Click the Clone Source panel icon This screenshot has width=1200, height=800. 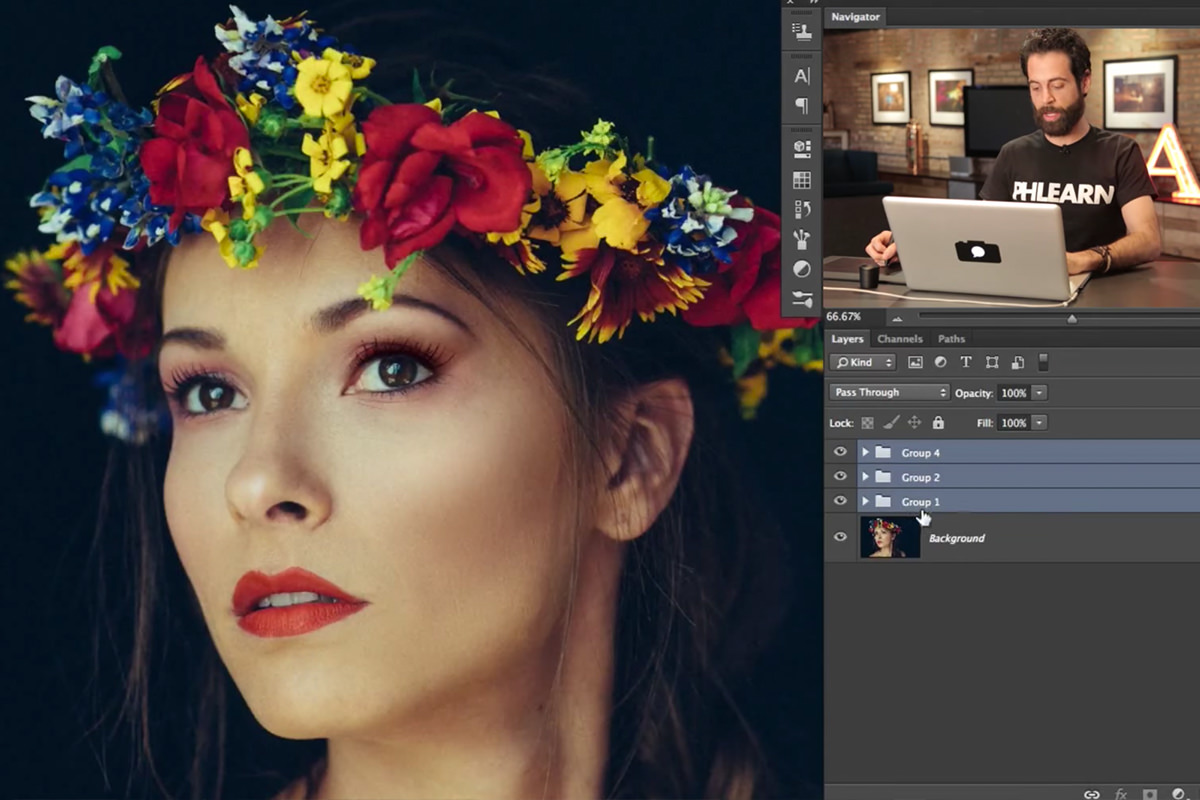pyautogui.click(x=800, y=31)
